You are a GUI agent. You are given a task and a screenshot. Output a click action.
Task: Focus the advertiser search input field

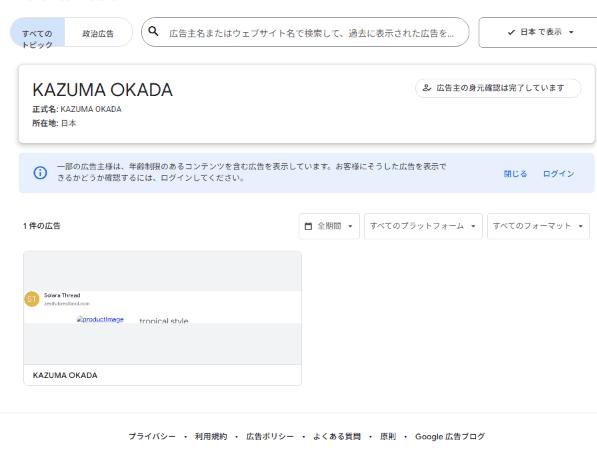click(305, 32)
